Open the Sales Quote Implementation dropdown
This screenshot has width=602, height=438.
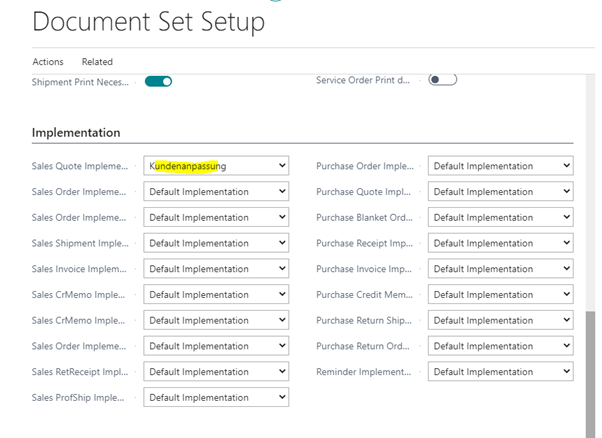[216, 166]
